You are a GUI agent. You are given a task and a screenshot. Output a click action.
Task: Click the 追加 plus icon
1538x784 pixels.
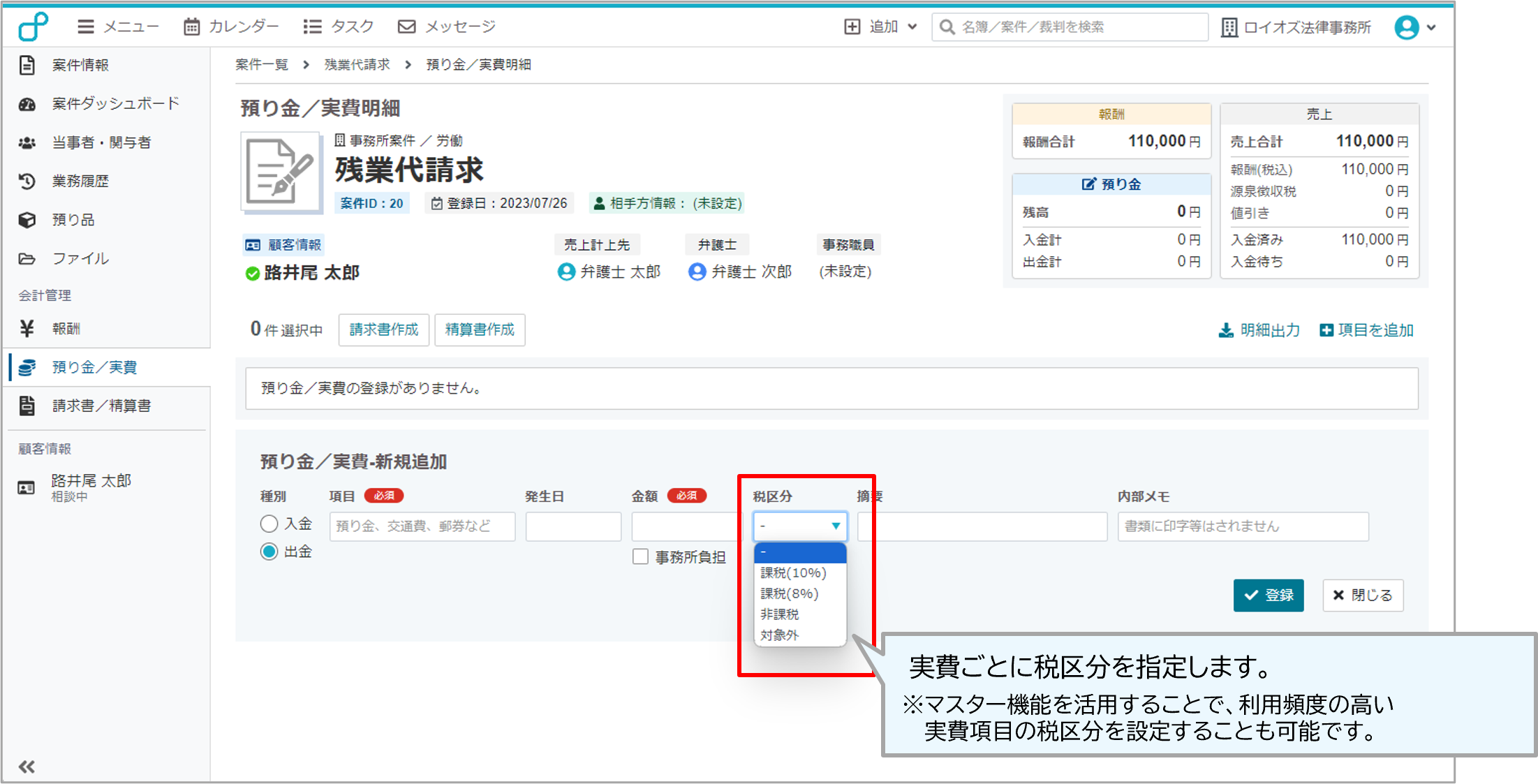tap(852, 27)
